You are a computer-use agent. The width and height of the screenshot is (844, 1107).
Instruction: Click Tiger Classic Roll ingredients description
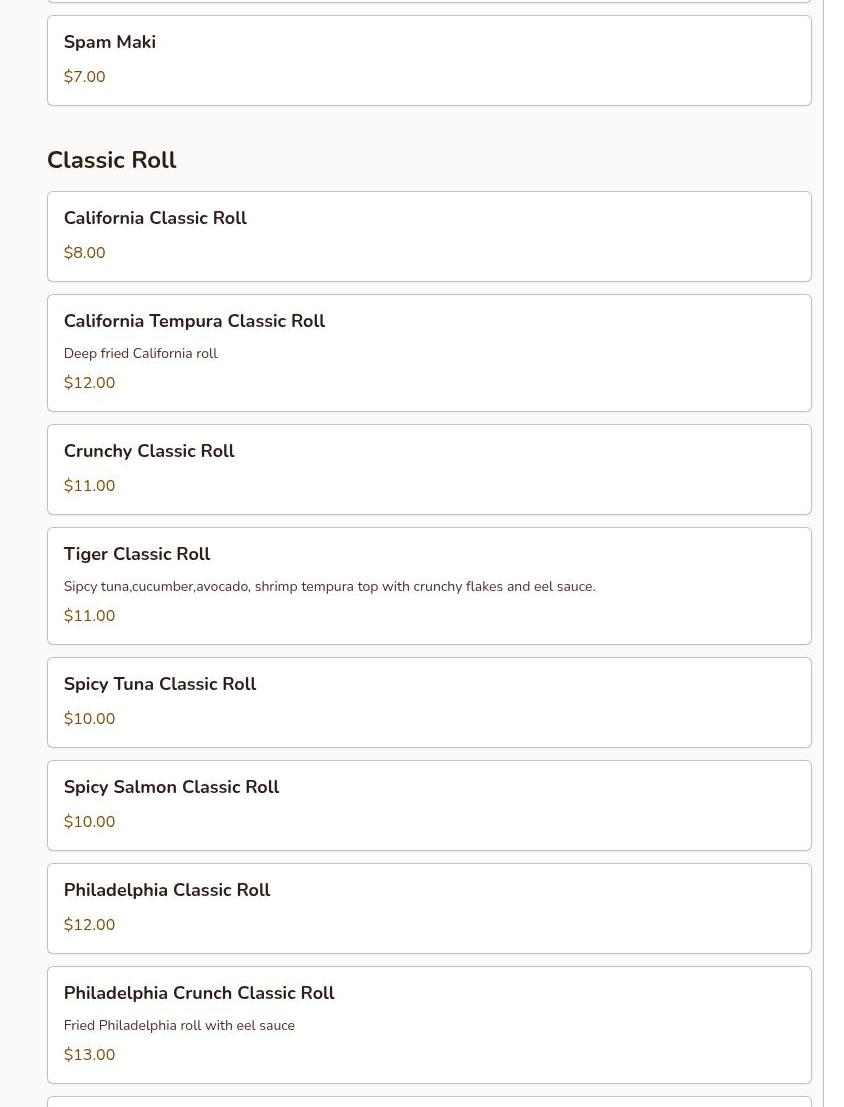329,586
